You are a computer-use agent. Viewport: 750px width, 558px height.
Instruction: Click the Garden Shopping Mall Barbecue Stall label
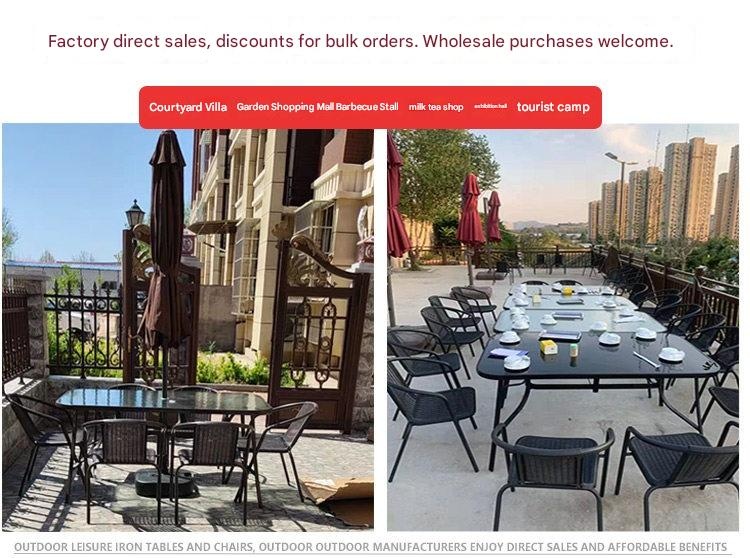point(317,107)
